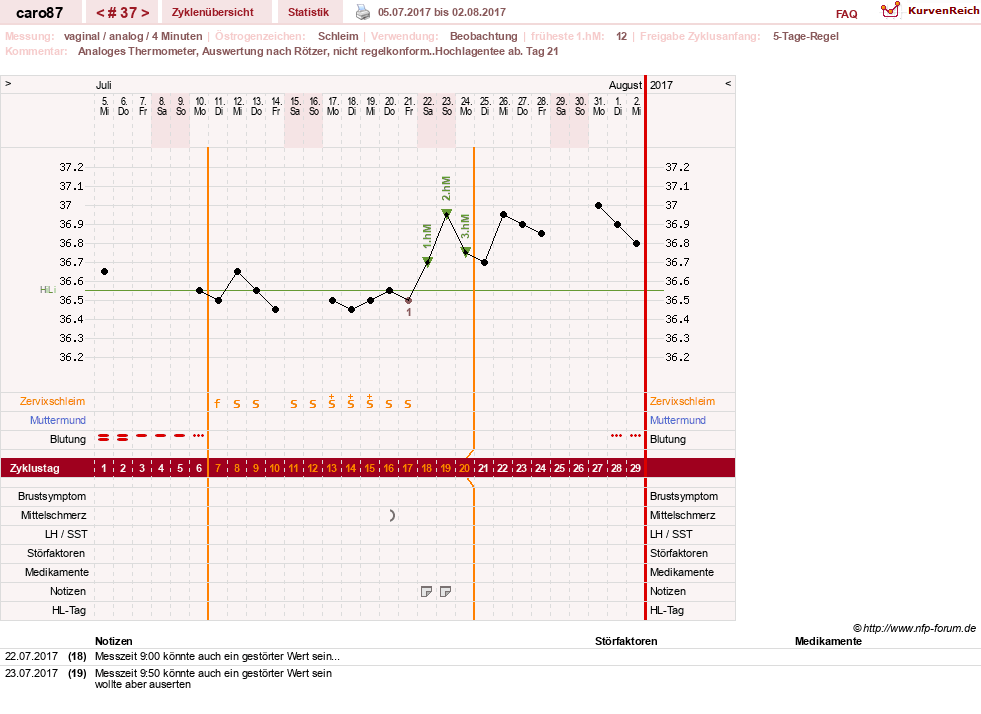Click the Muttermund label on the right
The image size is (981, 714).
point(678,420)
